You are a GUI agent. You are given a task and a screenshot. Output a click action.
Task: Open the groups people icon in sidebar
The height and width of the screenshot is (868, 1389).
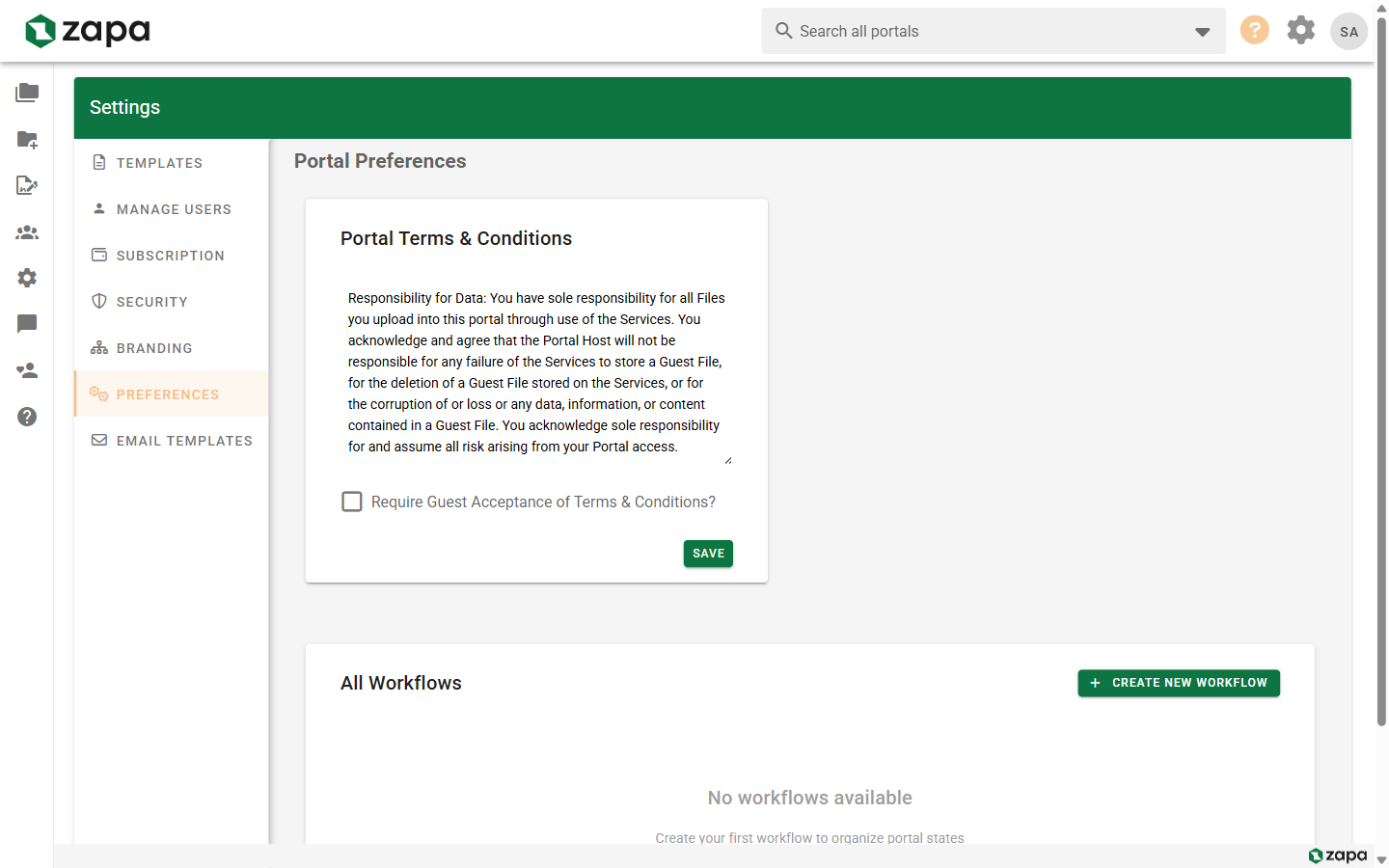[x=27, y=231]
